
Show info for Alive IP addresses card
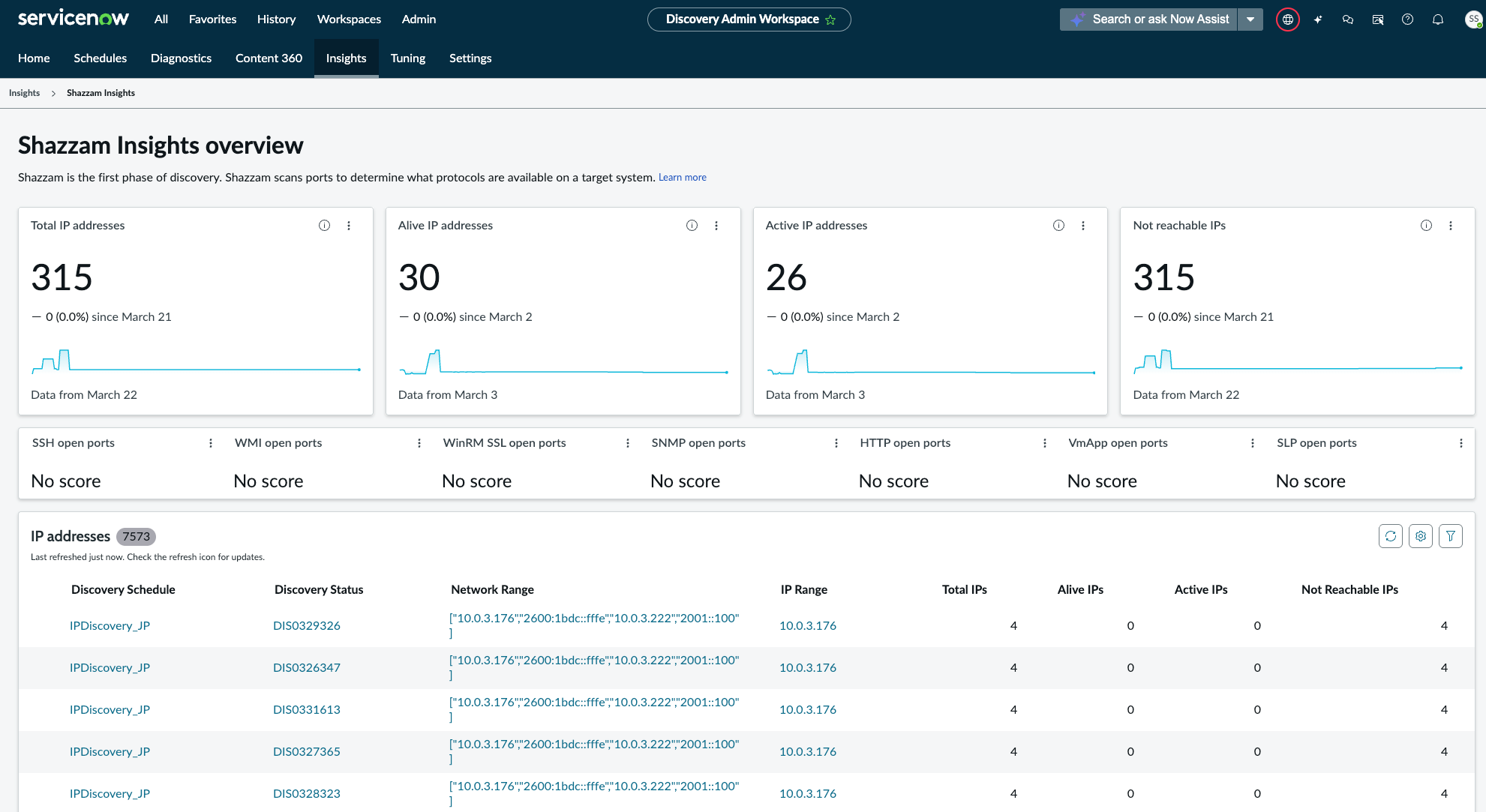(692, 226)
